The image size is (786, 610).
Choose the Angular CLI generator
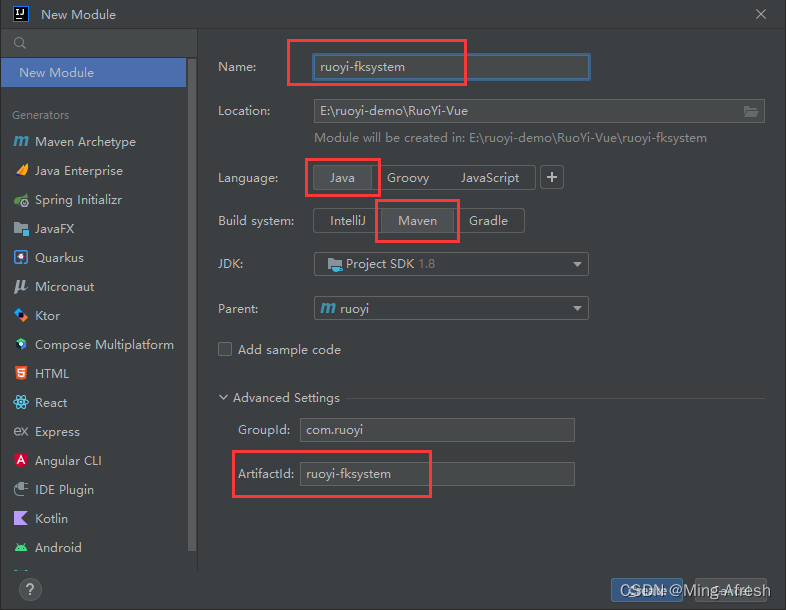(68, 461)
